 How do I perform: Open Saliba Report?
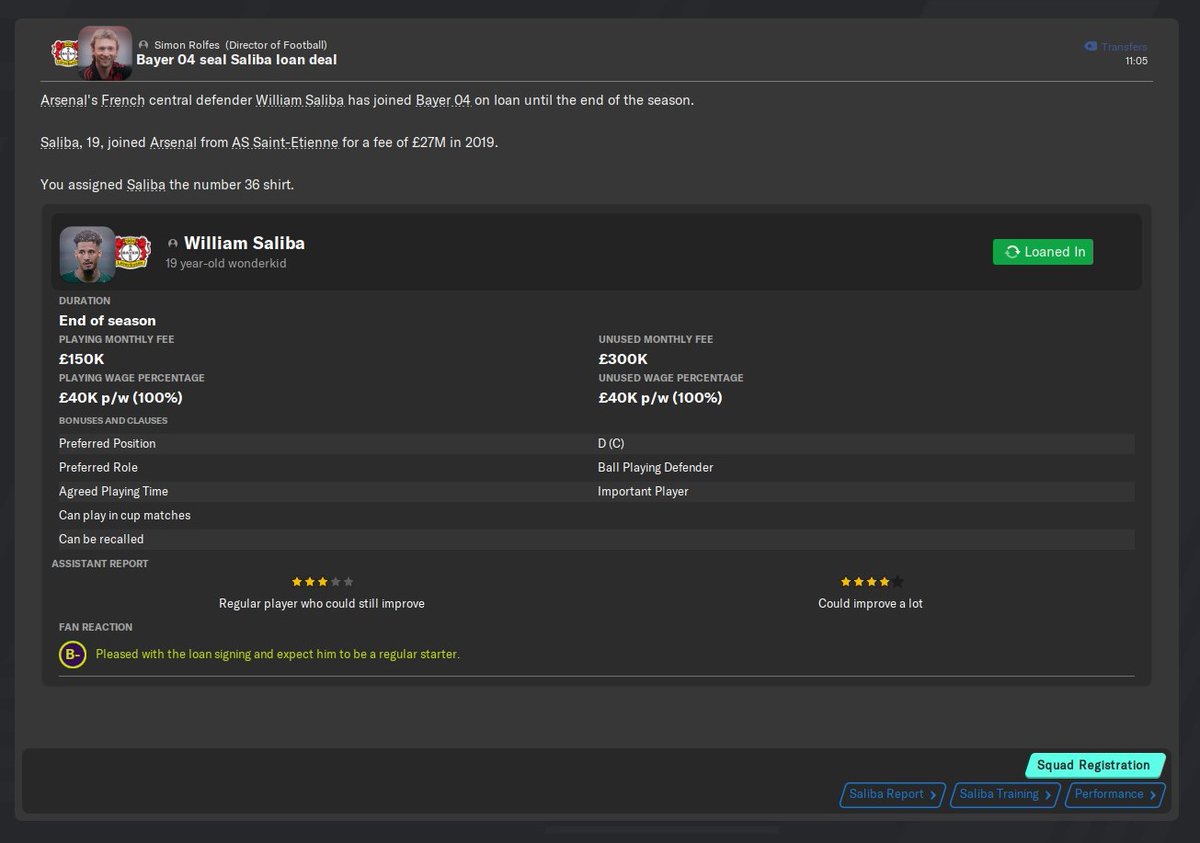pos(892,795)
